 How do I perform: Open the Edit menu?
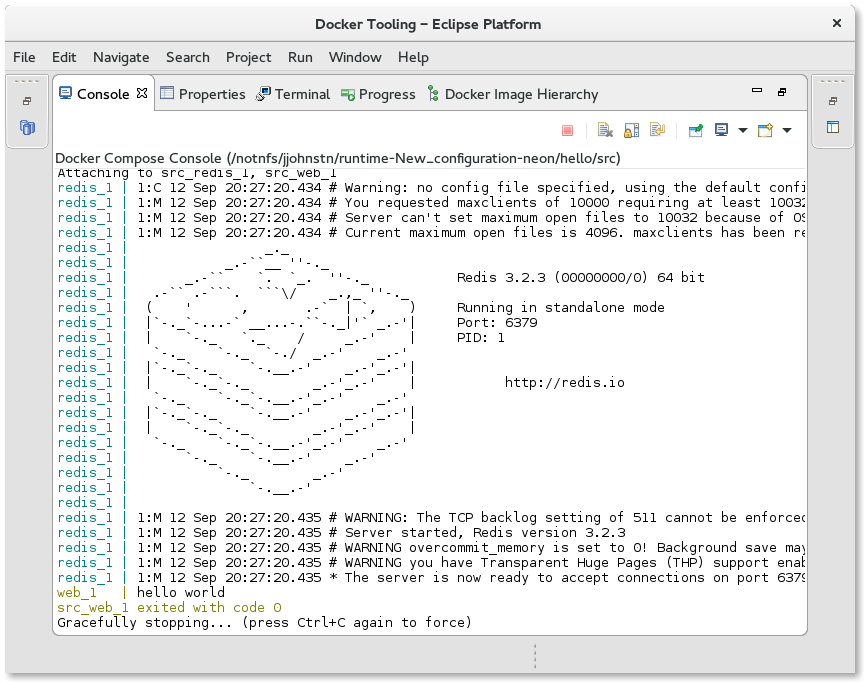pos(64,57)
